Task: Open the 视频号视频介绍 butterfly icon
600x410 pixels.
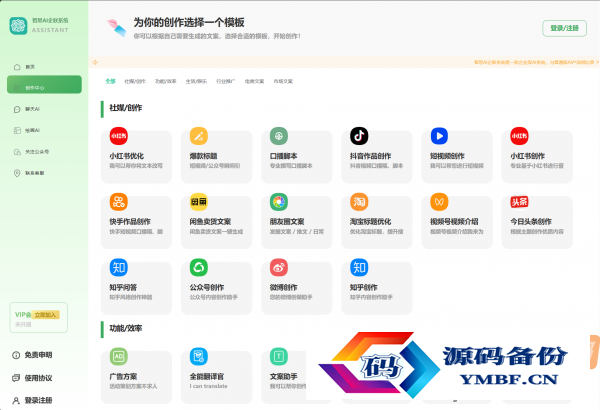Action: (x=439, y=202)
